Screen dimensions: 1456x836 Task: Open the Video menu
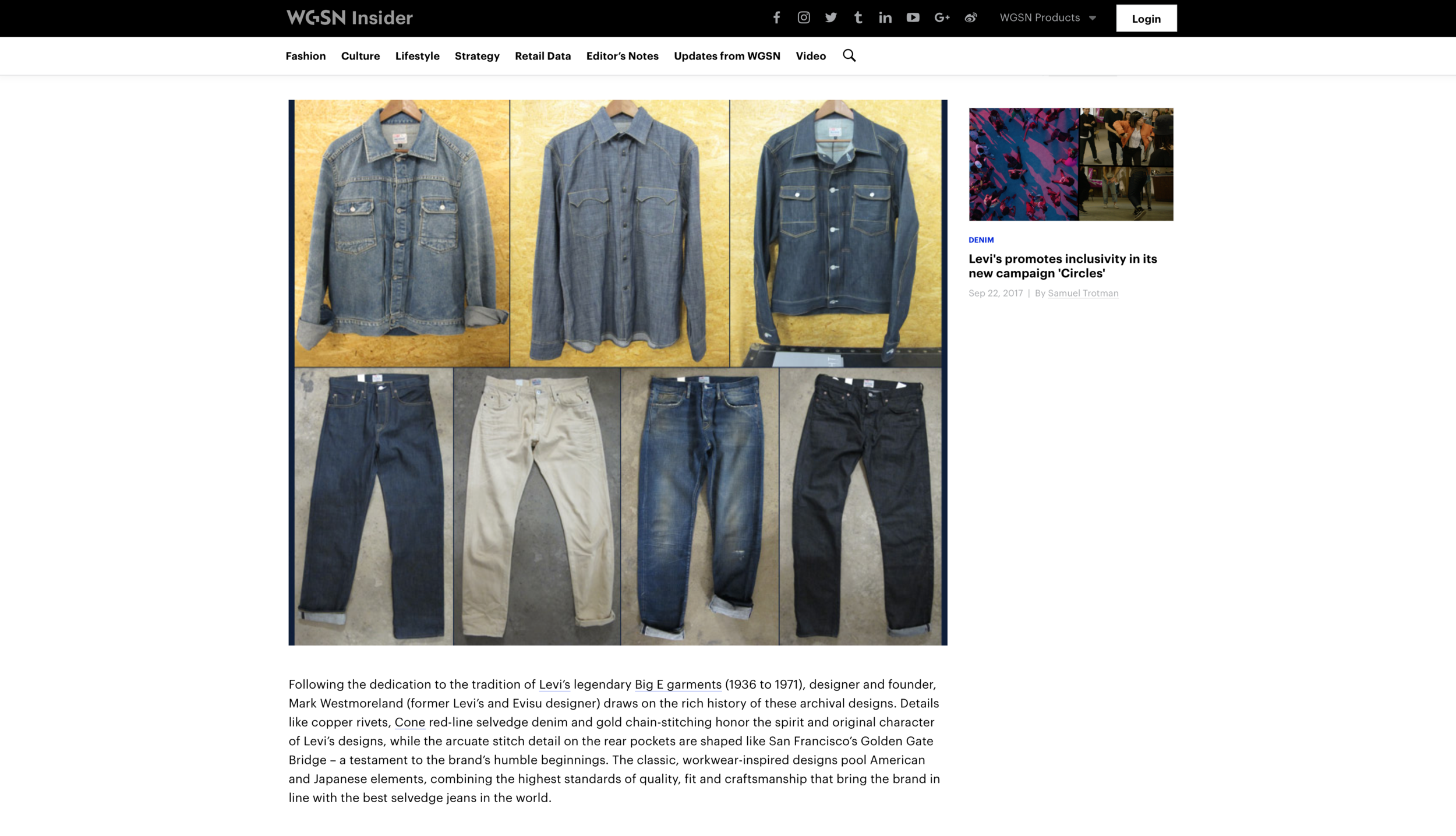[x=811, y=56]
